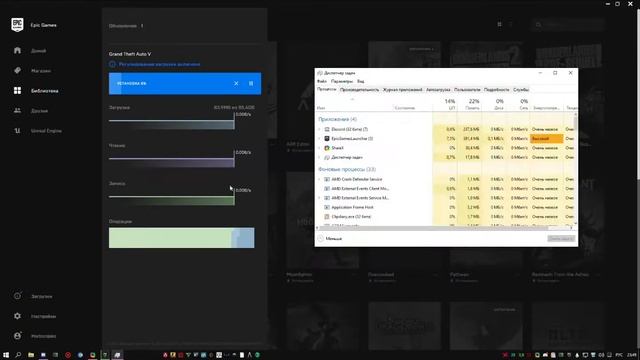
Task: Click the Windows Start button
Action: pyautogui.click(x=6, y=355)
